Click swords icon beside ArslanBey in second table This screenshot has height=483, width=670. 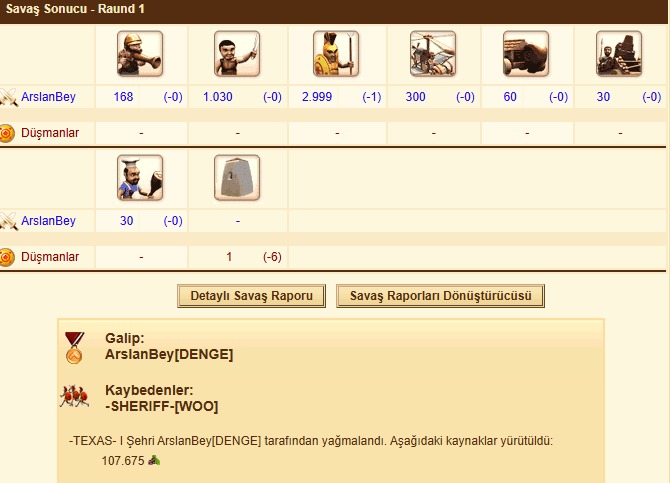(9, 221)
